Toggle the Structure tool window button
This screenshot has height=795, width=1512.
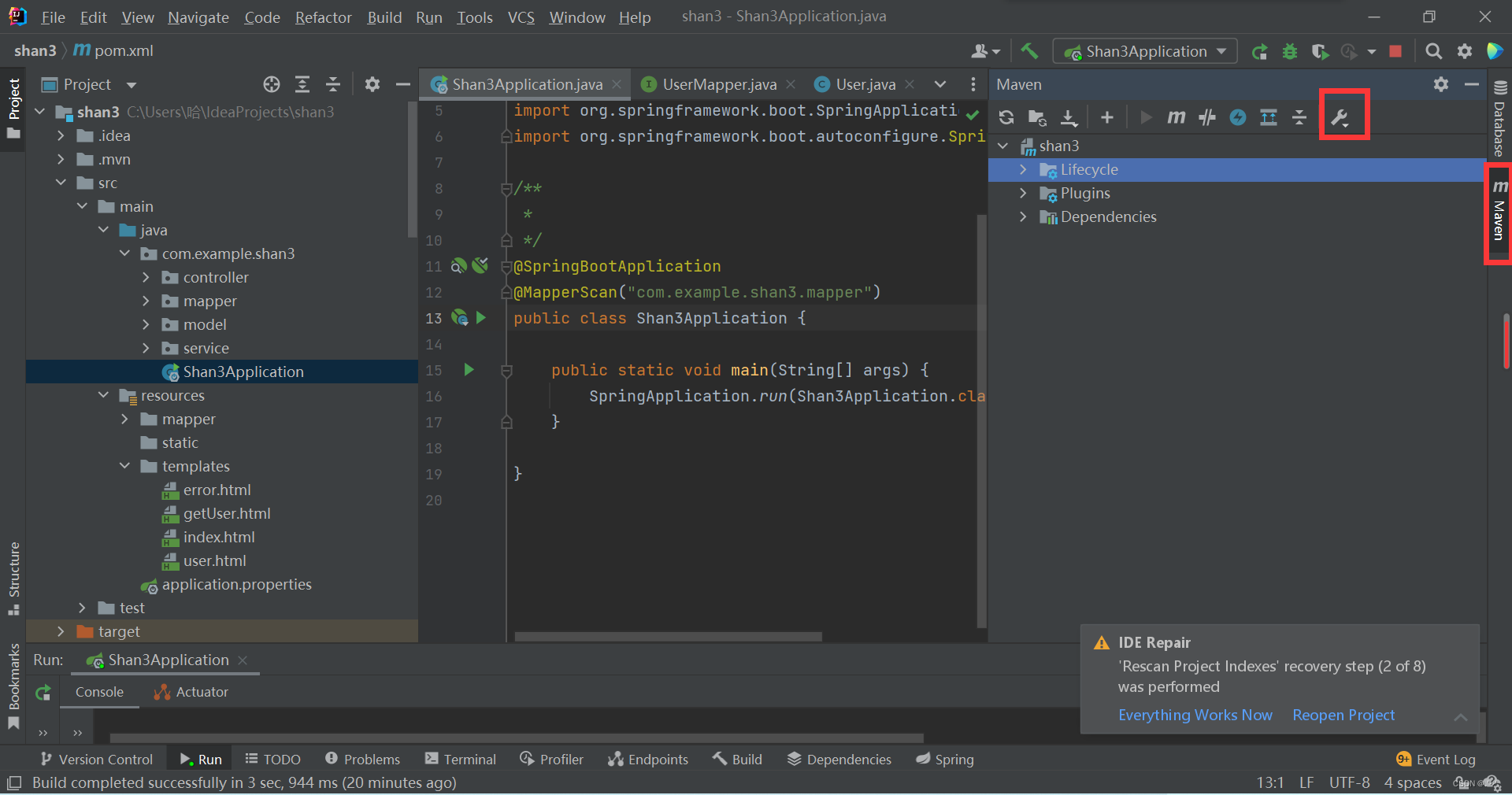[13, 579]
